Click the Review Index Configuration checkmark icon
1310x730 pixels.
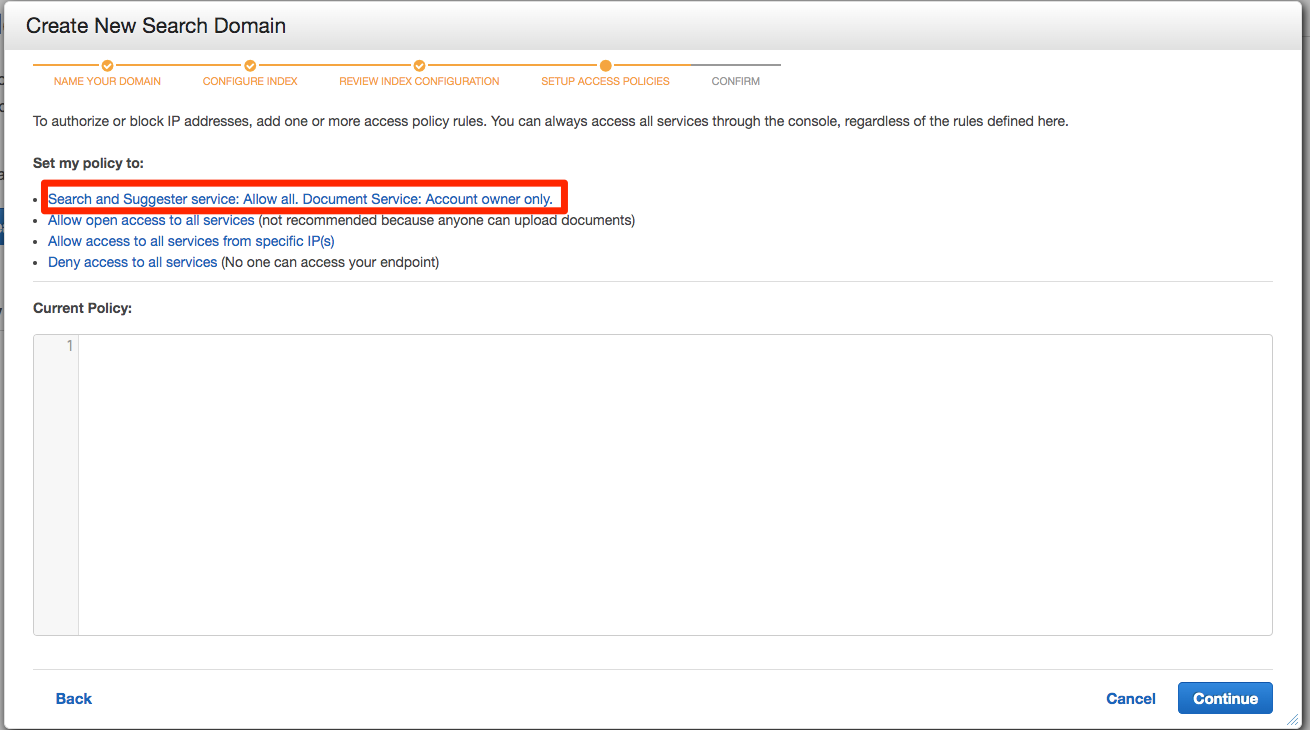click(x=419, y=66)
